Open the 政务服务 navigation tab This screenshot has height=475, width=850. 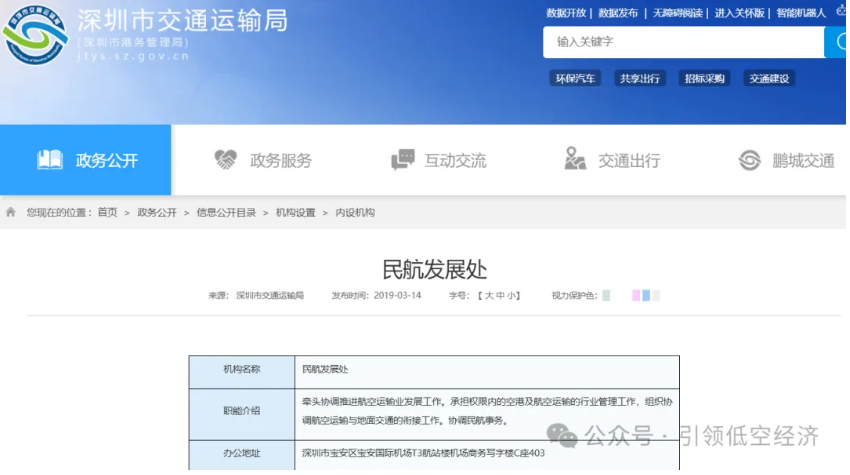280,160
